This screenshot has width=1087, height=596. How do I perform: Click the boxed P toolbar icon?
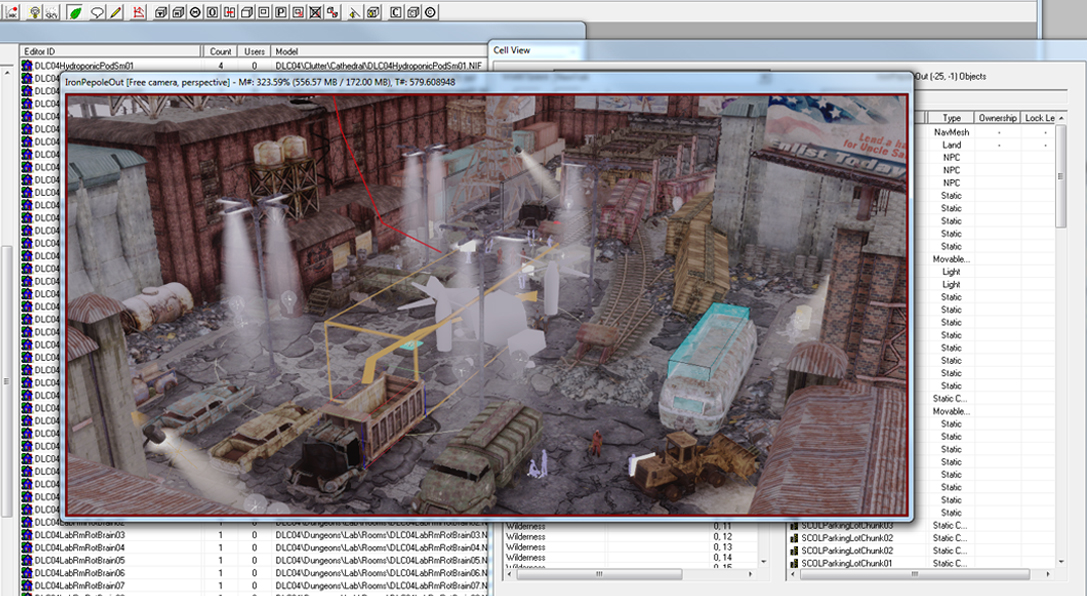(x=281, y=12)
